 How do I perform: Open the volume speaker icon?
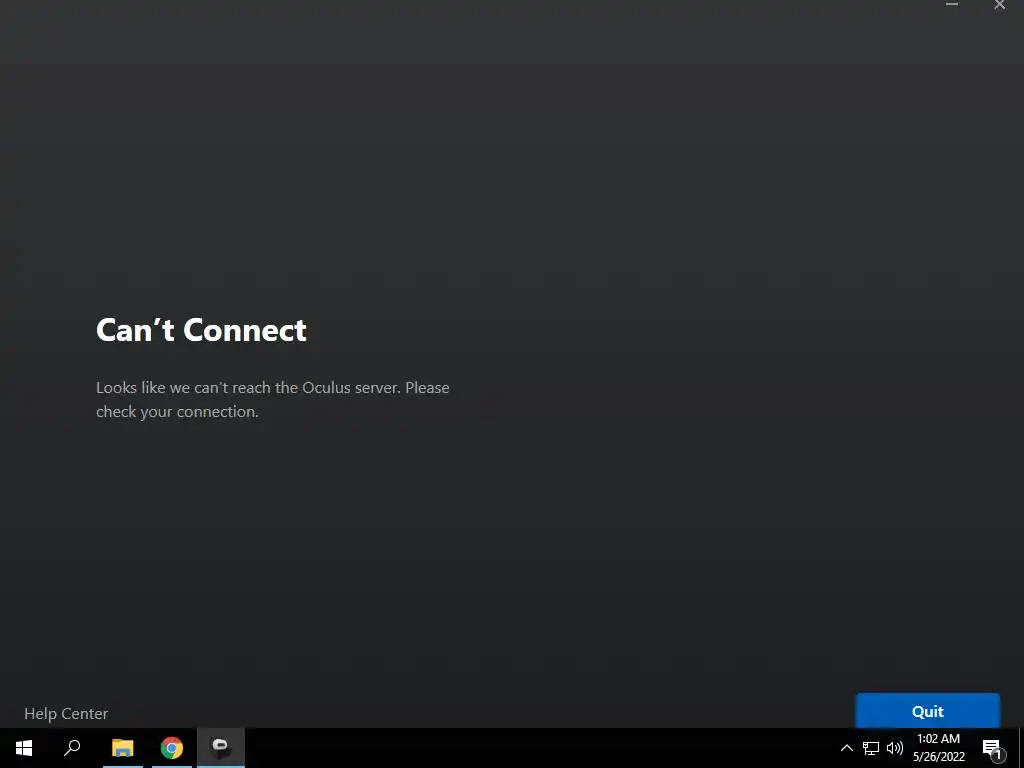tap(895, 748)
